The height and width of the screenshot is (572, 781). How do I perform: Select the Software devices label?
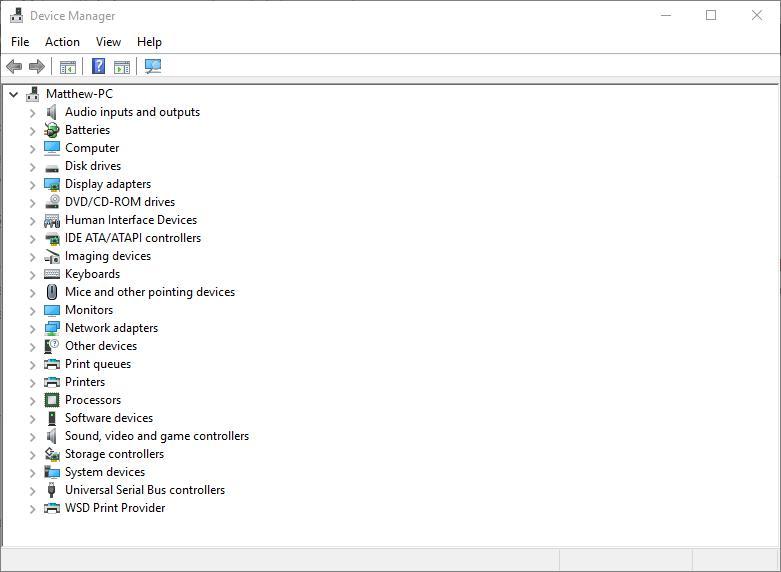pyautogui.click(x=109, y=418)
